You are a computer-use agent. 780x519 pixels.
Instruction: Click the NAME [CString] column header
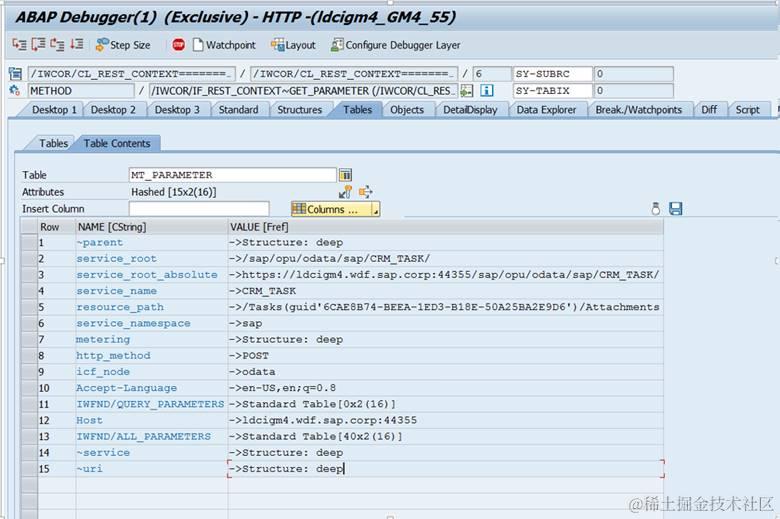click(151, 227)
